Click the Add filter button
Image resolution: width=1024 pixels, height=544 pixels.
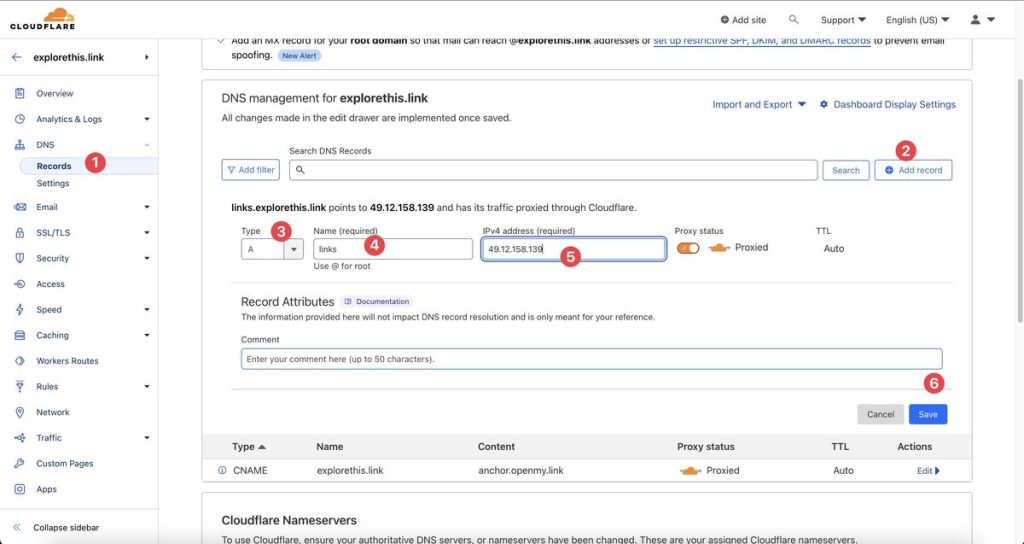point(251,170)
